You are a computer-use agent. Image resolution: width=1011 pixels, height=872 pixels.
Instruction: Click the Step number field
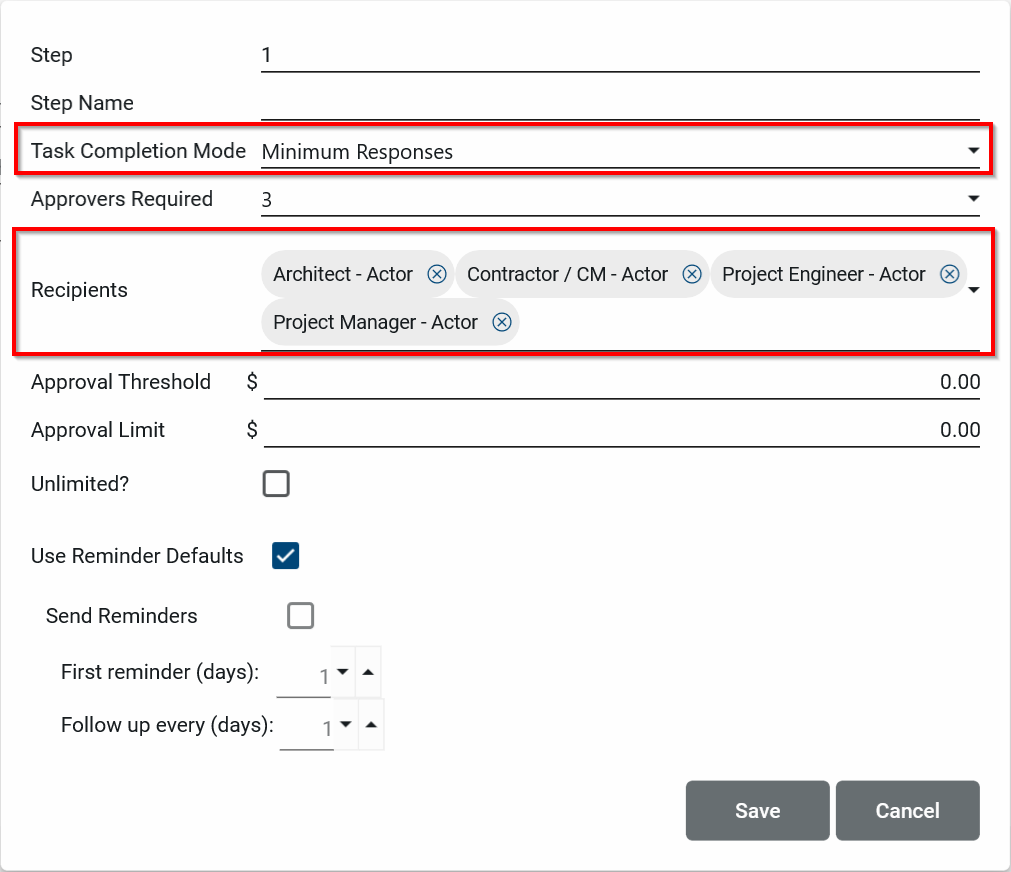coord(620,55)
